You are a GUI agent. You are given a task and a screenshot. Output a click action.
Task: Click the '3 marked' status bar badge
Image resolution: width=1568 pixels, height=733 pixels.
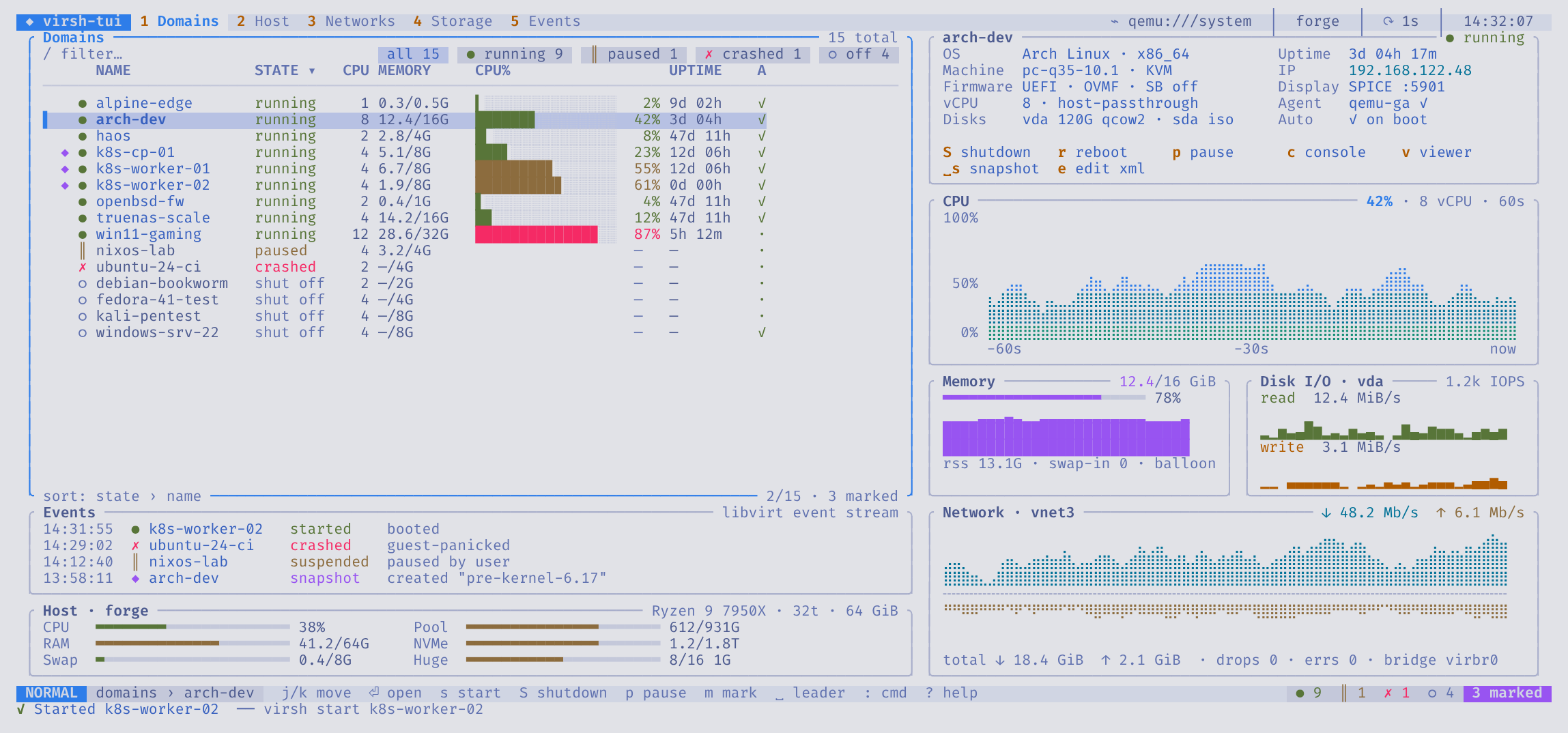tap(1507, 693)
